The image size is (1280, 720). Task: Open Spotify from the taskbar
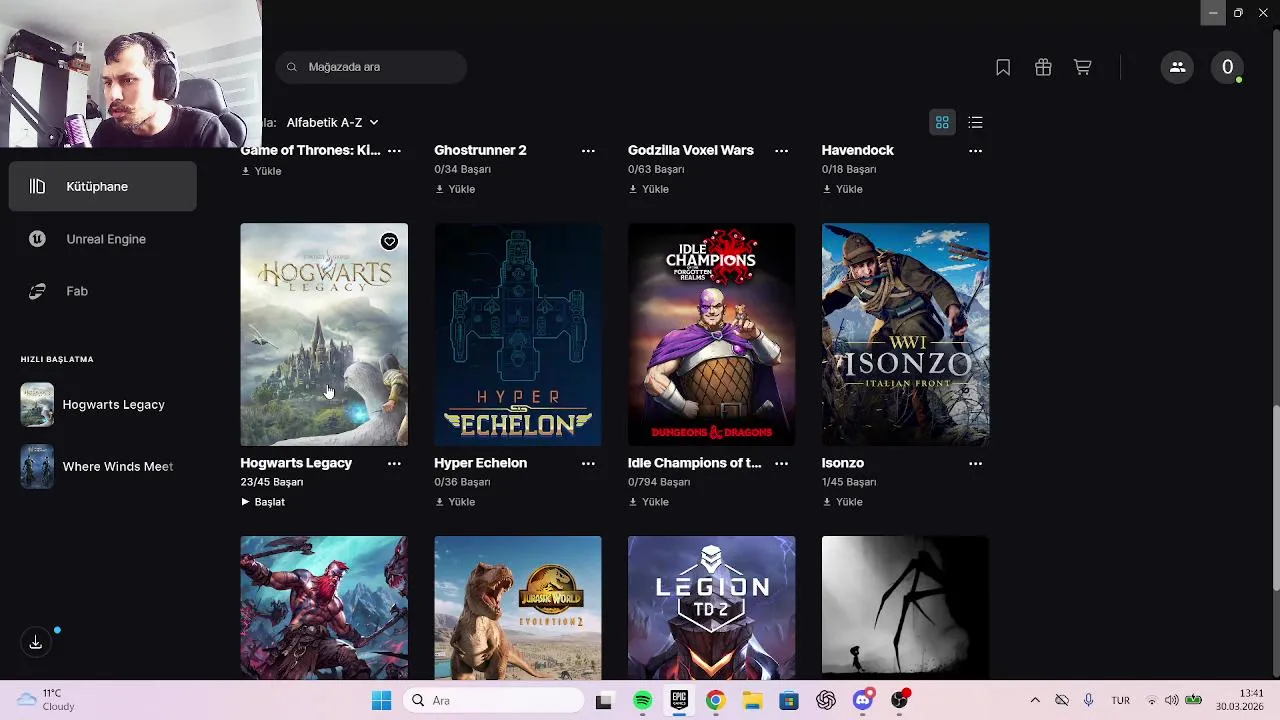click(x=643, y=701)
